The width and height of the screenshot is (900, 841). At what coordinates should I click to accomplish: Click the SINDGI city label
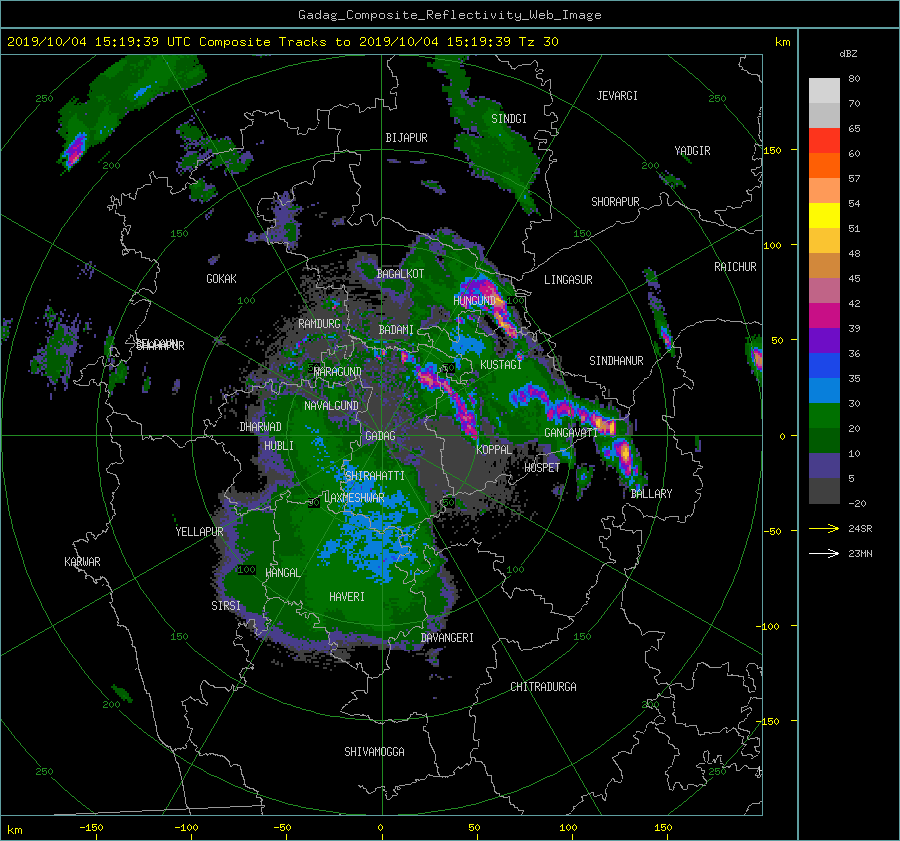point(509,119)
